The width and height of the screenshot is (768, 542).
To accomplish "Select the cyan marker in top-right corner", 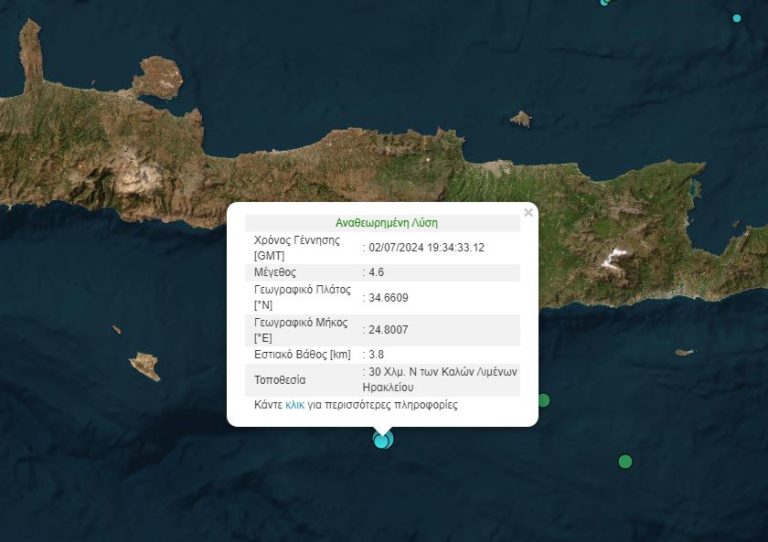I will pyautogui.click(x=737, y=18).
